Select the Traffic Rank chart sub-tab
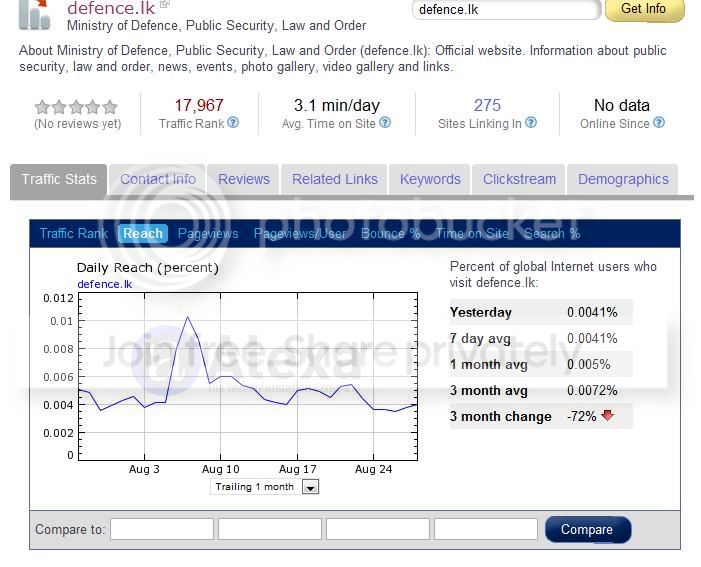The width and height of the screenshot is (701, 567). 74,233
